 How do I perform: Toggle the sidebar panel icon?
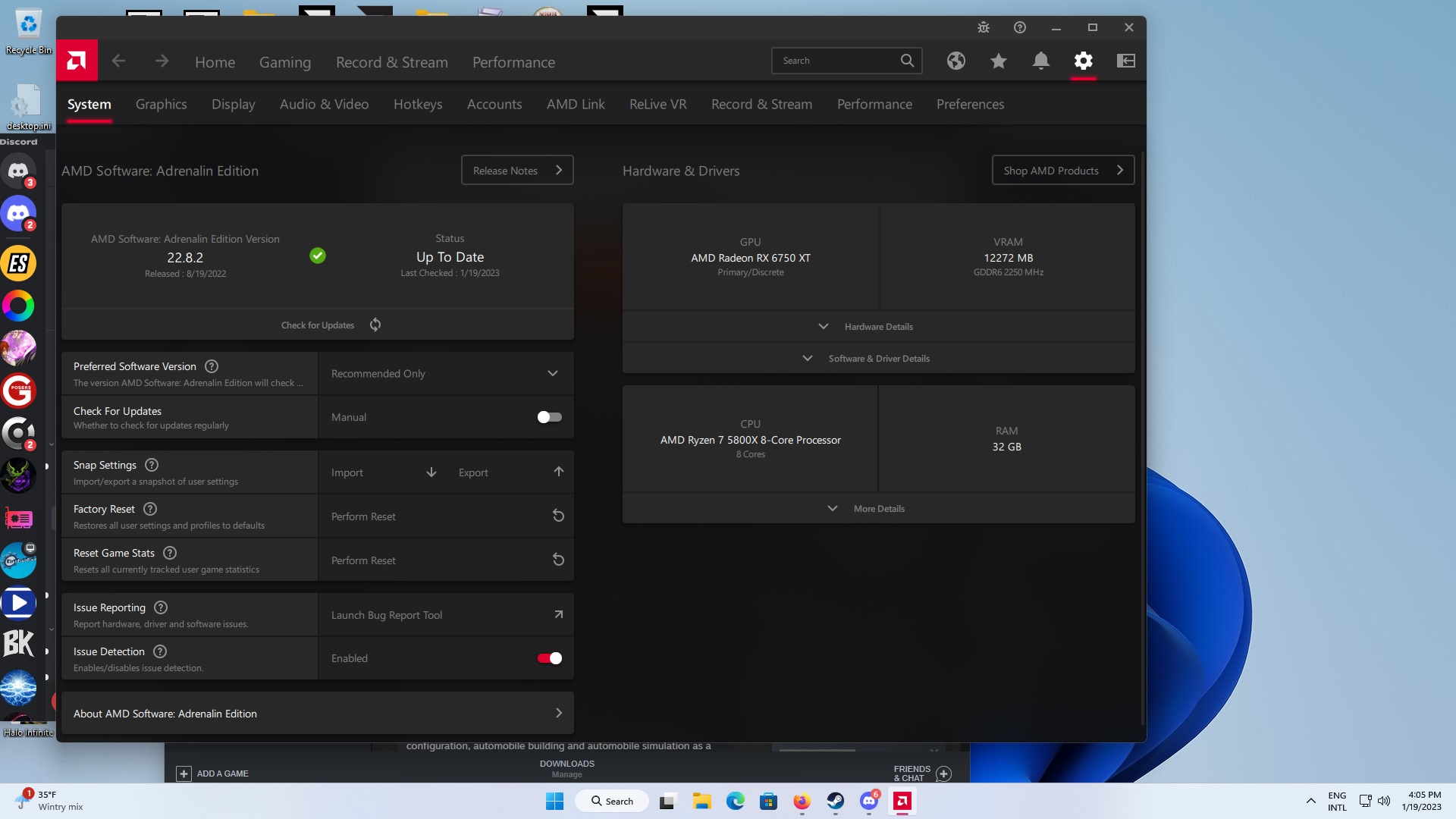[1125, 61]
